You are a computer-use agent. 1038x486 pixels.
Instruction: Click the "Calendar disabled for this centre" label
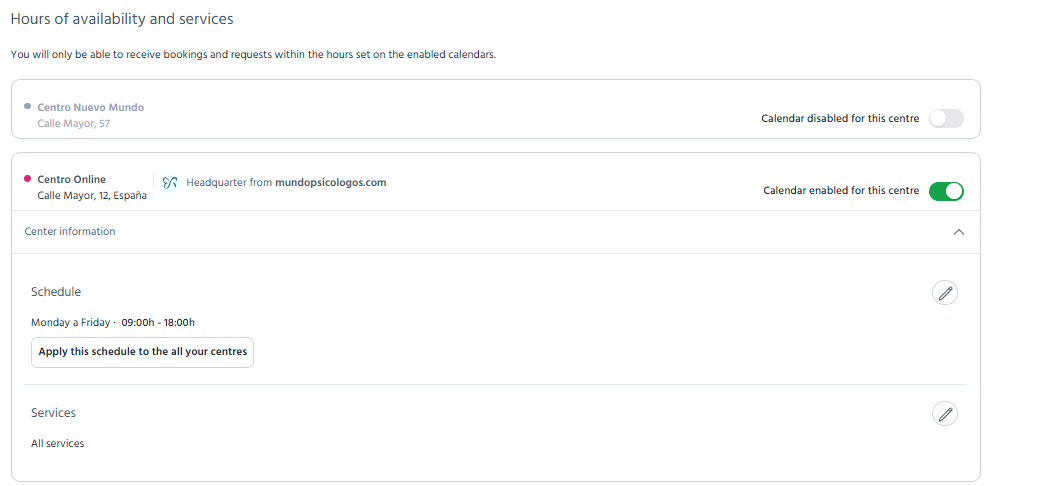840,119
